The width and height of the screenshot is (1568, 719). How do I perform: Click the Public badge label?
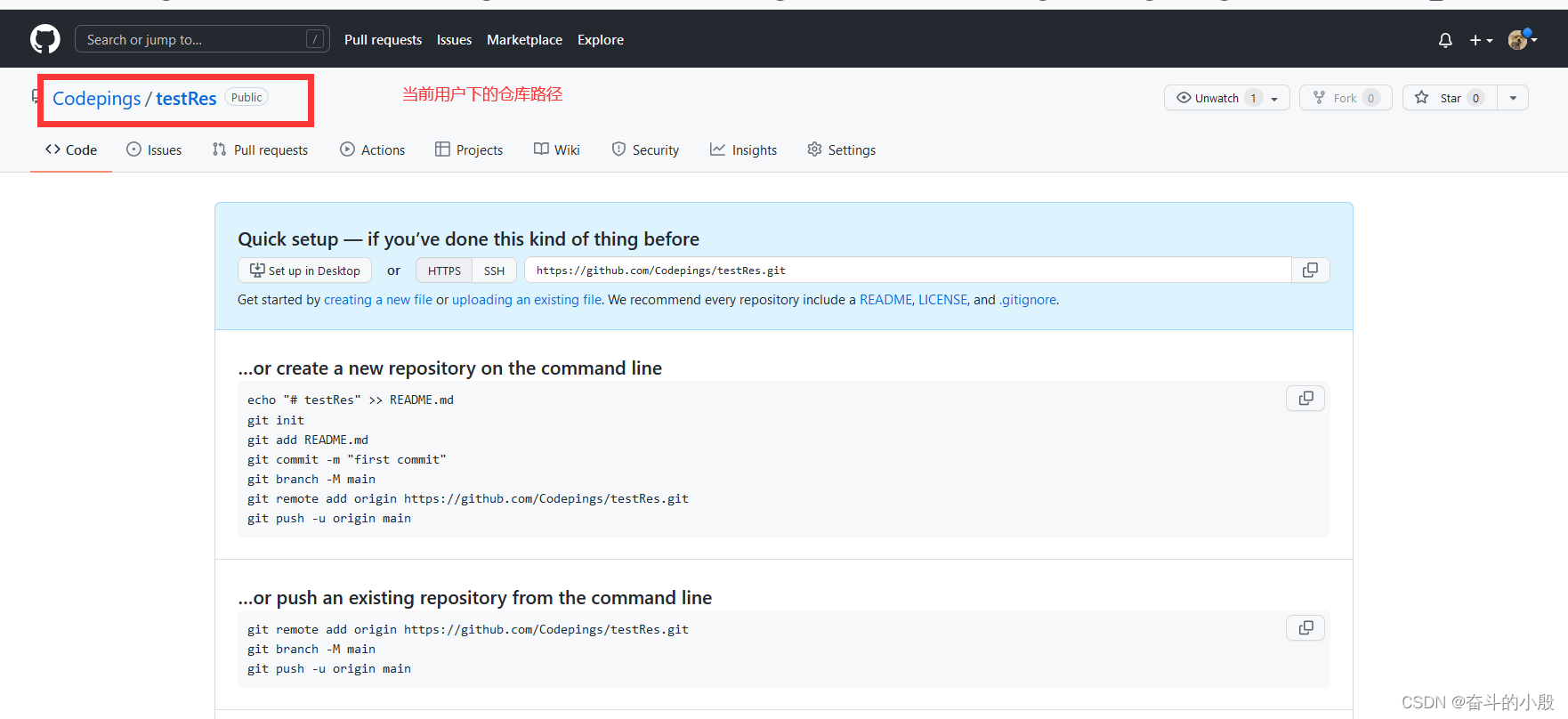pyautogui.click(x=247, y=98)
